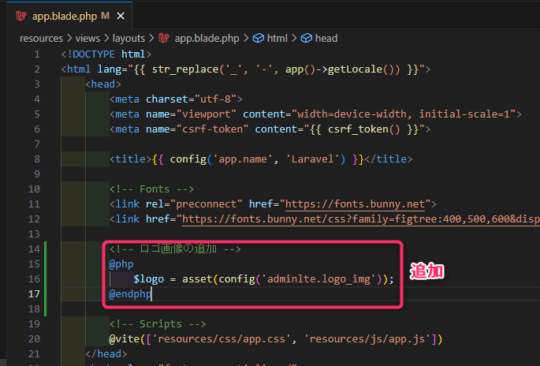Click the html symbol cube icon
This screenshot has height=366, width=540.
click(x=258, y=38)
